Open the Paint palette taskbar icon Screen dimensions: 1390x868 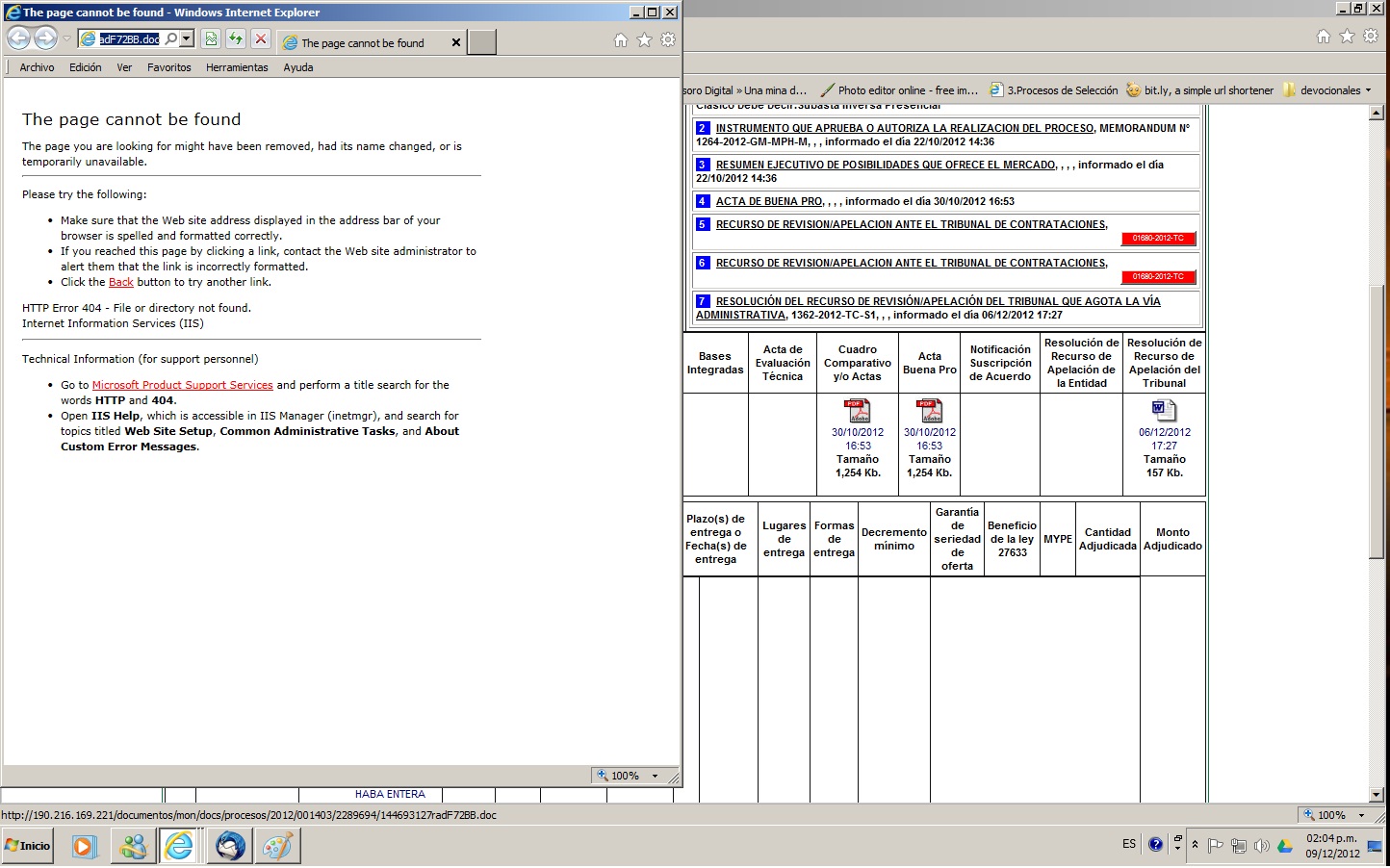[x=278, y=846]
